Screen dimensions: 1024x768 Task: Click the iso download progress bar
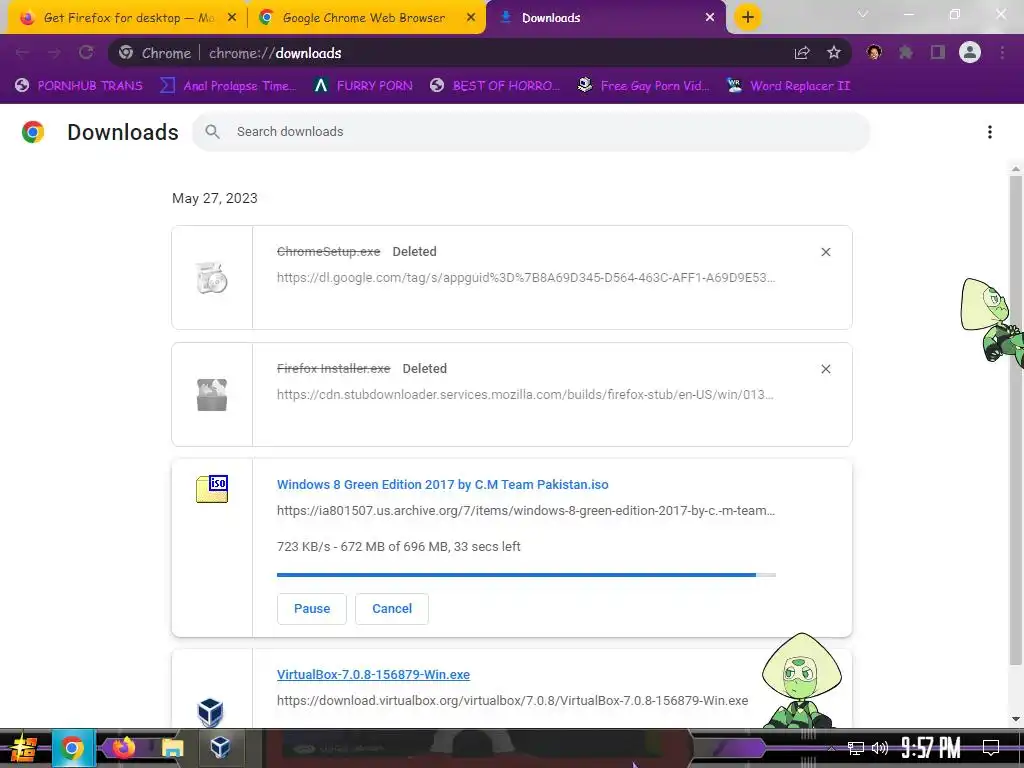(526, 575)
